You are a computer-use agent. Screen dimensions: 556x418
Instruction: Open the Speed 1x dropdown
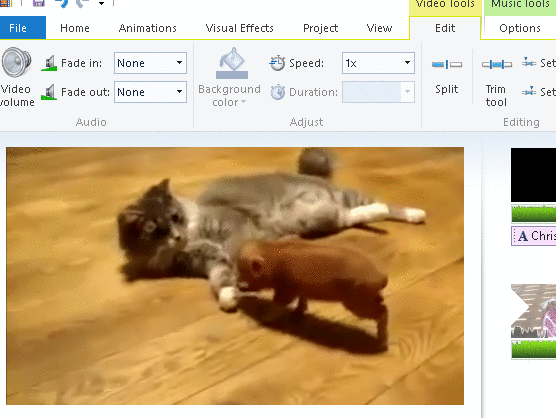[x=378, y=63]
